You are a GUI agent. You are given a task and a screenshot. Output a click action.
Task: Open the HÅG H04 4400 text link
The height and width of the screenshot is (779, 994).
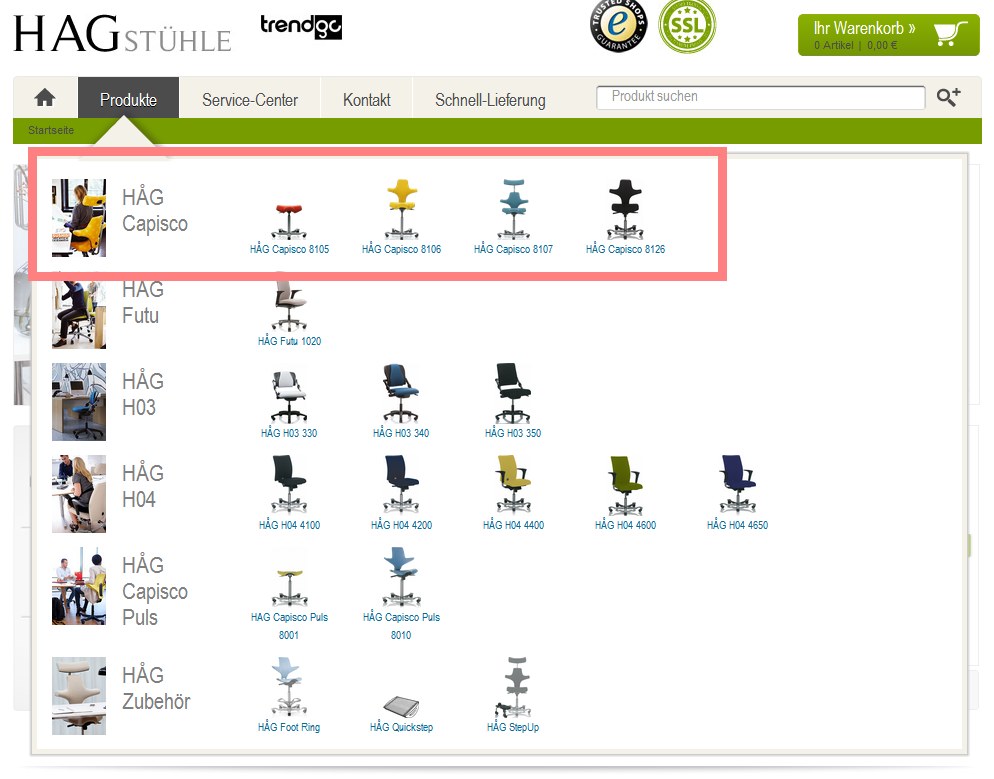[513, 525]
